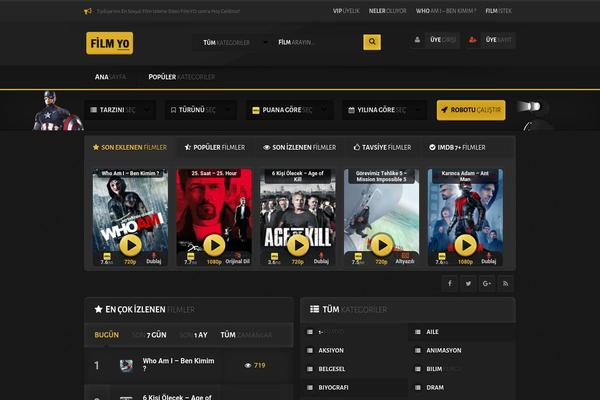
Task: Click the list icon next to BİLİM
Action: click(x=418, y=369)
